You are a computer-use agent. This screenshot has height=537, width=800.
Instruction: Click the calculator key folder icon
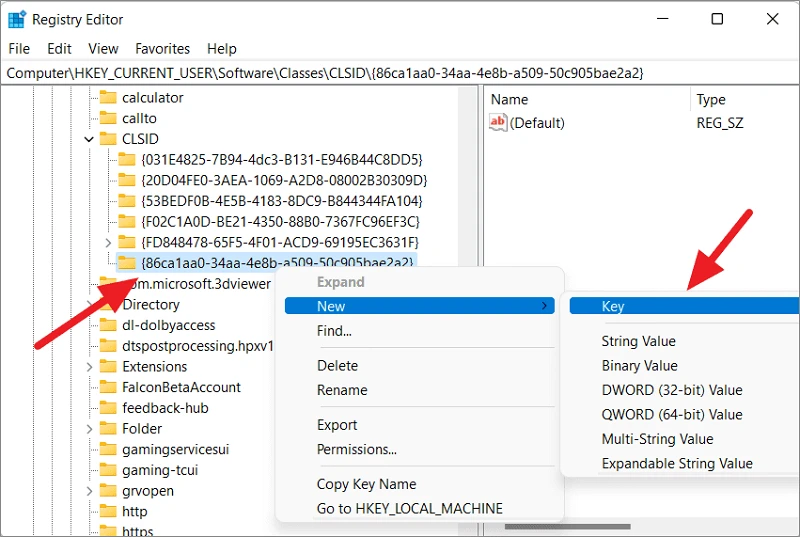click(x=108, y=97)
